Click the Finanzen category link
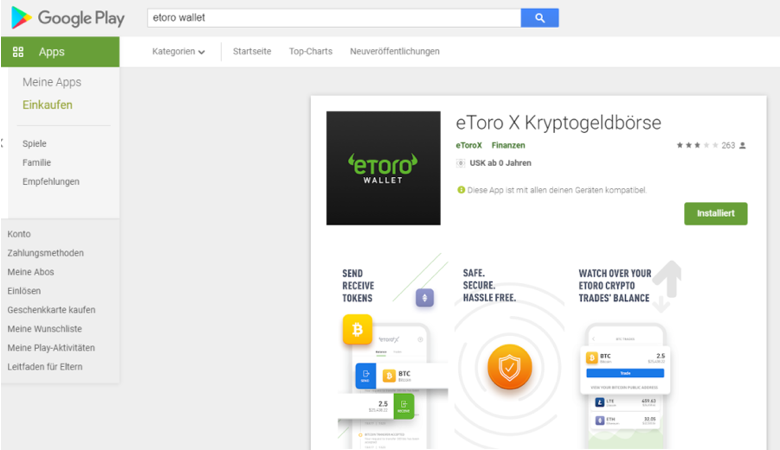 click(x=508, y=145)
